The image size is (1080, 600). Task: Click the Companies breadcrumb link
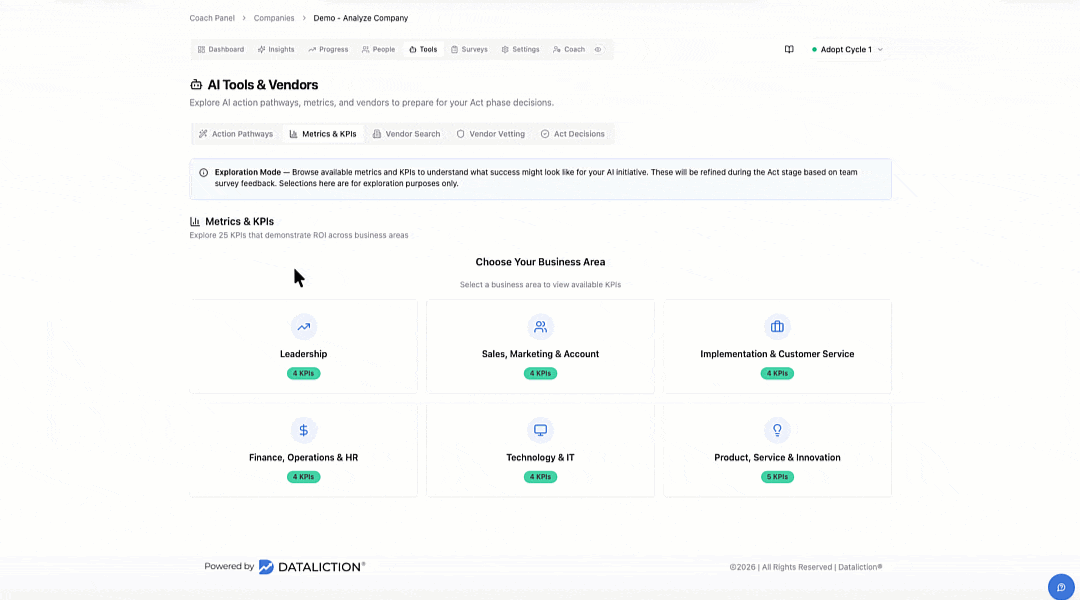[x=274, y=18]
